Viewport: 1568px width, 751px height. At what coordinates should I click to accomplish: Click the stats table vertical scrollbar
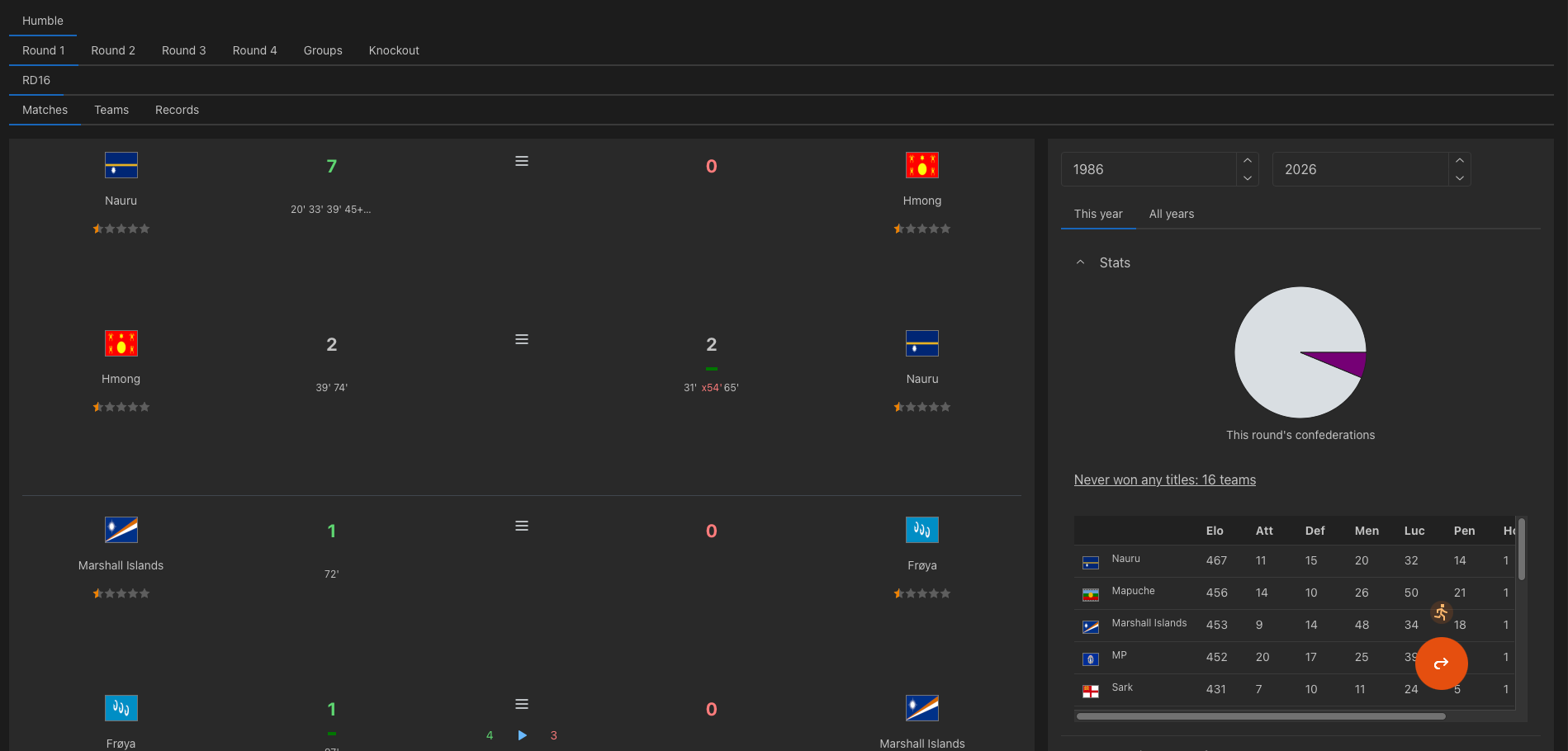coord(1521,549)
